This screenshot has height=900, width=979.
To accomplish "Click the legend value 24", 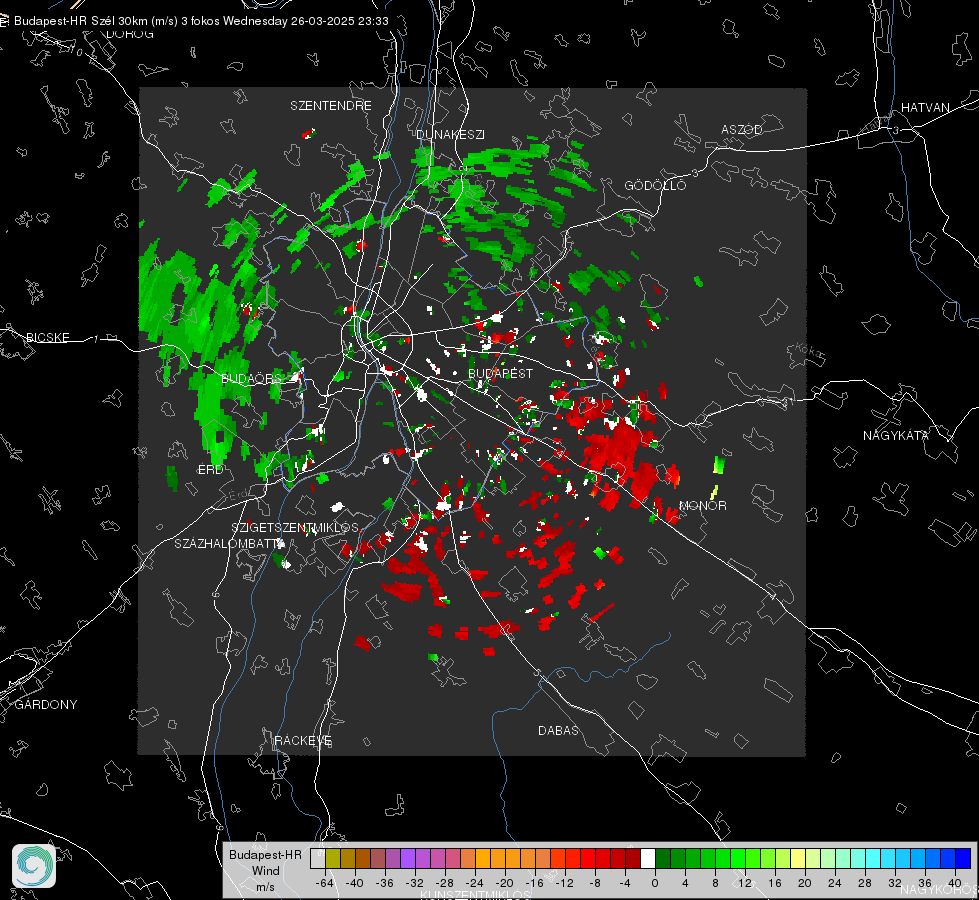I will click(x=835, y=883).
